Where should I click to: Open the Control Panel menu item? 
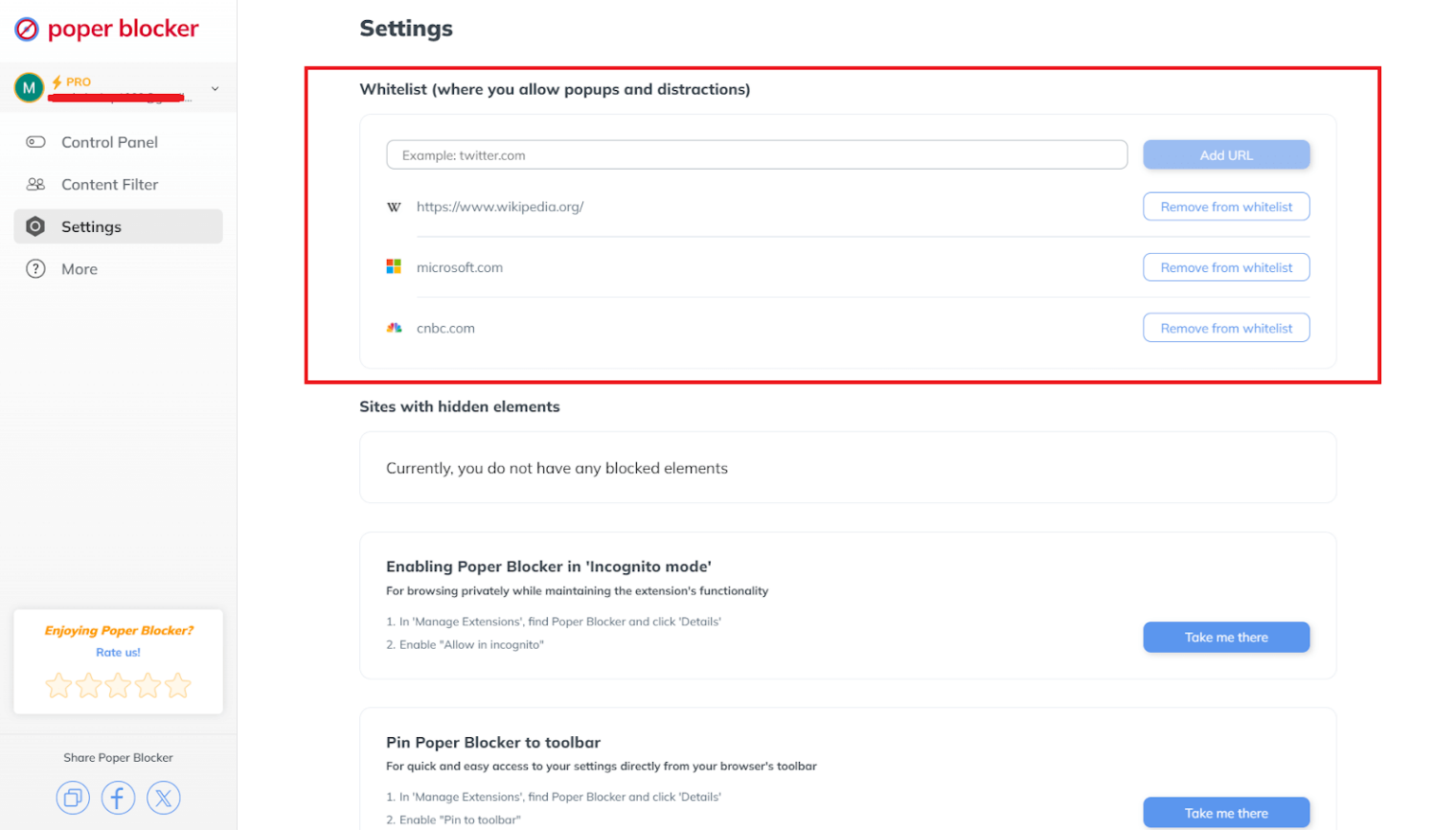[109, 142]
